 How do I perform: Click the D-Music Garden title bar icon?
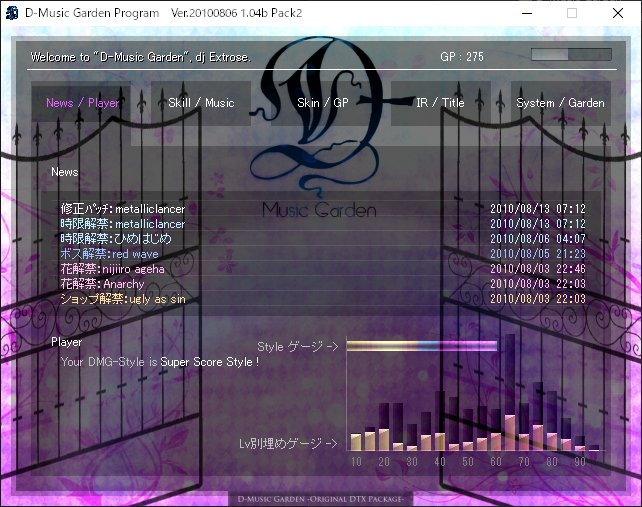point(13,13)
